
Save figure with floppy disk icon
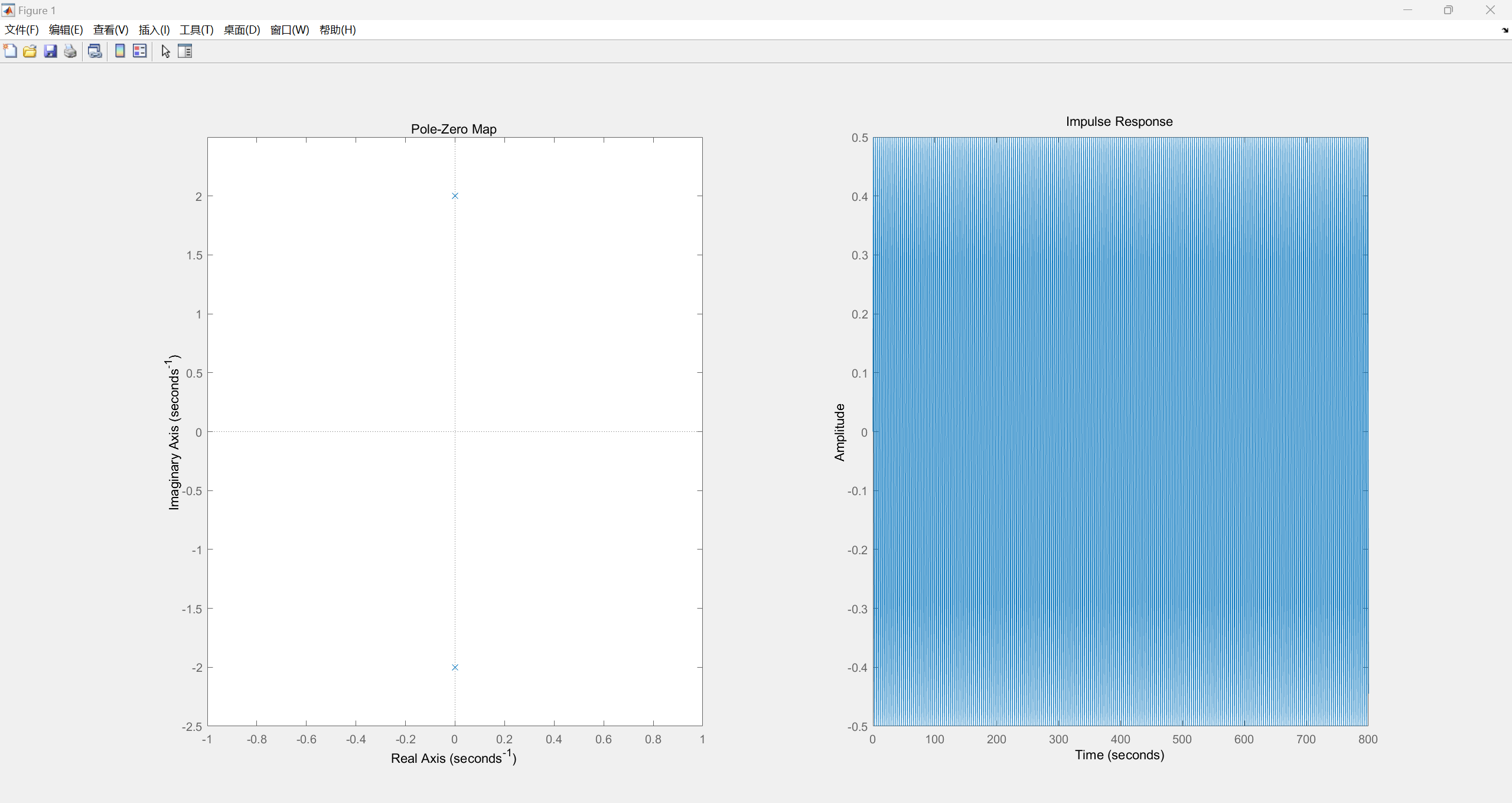click(50, 51)
